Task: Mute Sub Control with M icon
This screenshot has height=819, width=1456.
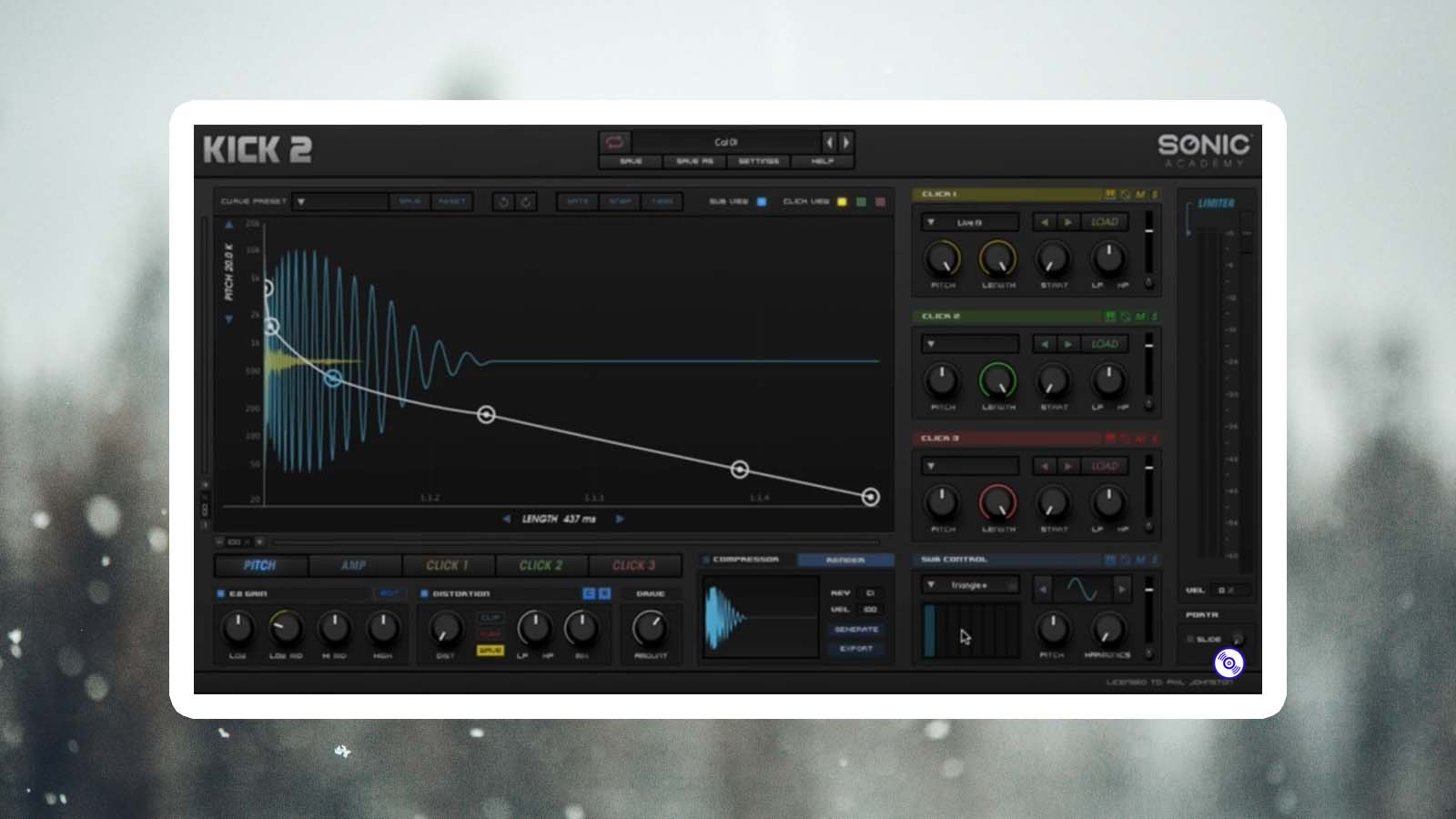Action: (x=1140, y=560)
